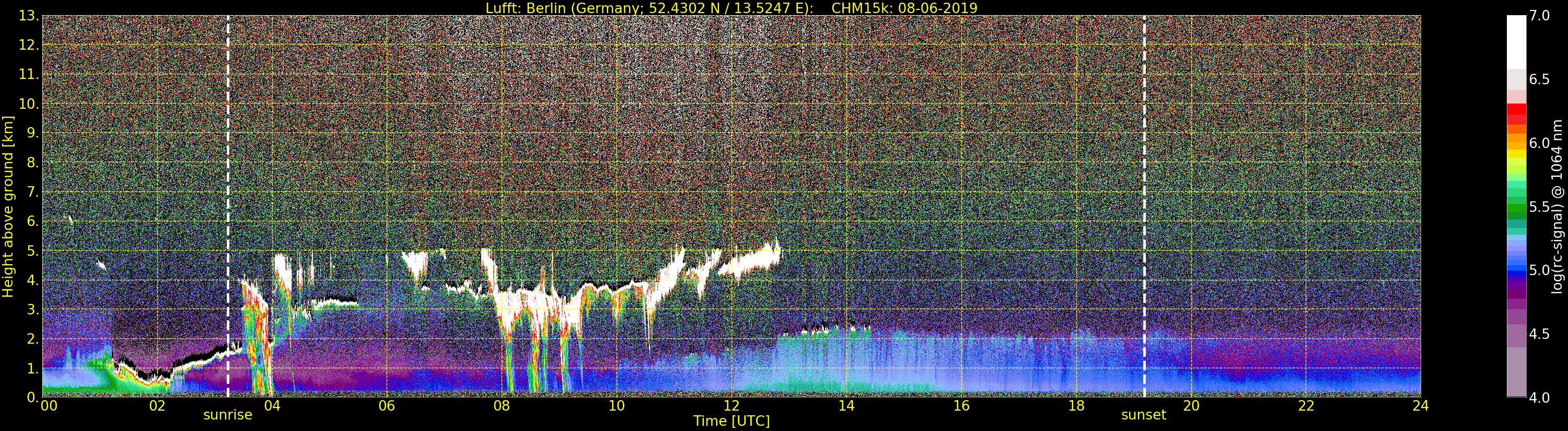Click the sunrise label below the axis
Image resolution: width=1568 pixels, height=431 pixels.
tap(228, 415)
